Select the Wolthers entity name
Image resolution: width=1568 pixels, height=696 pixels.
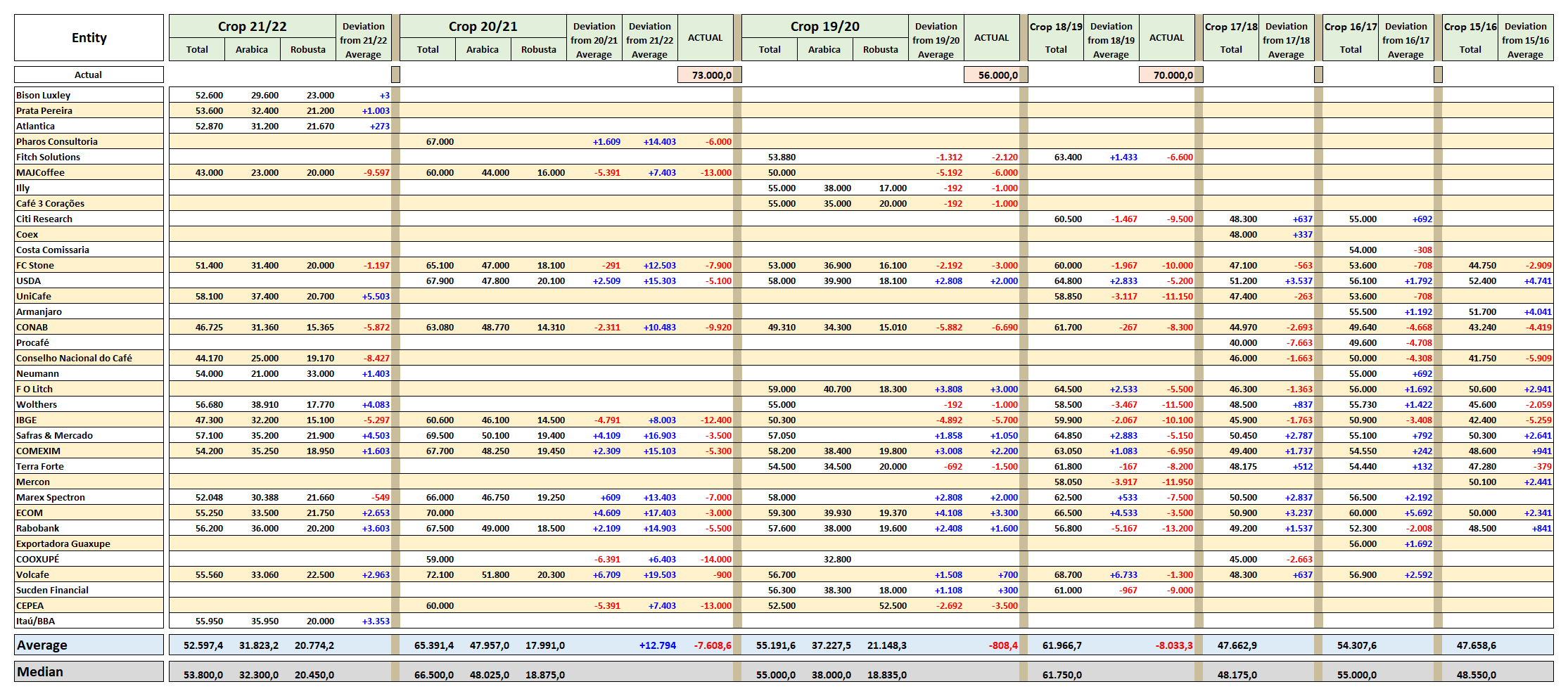37,404
